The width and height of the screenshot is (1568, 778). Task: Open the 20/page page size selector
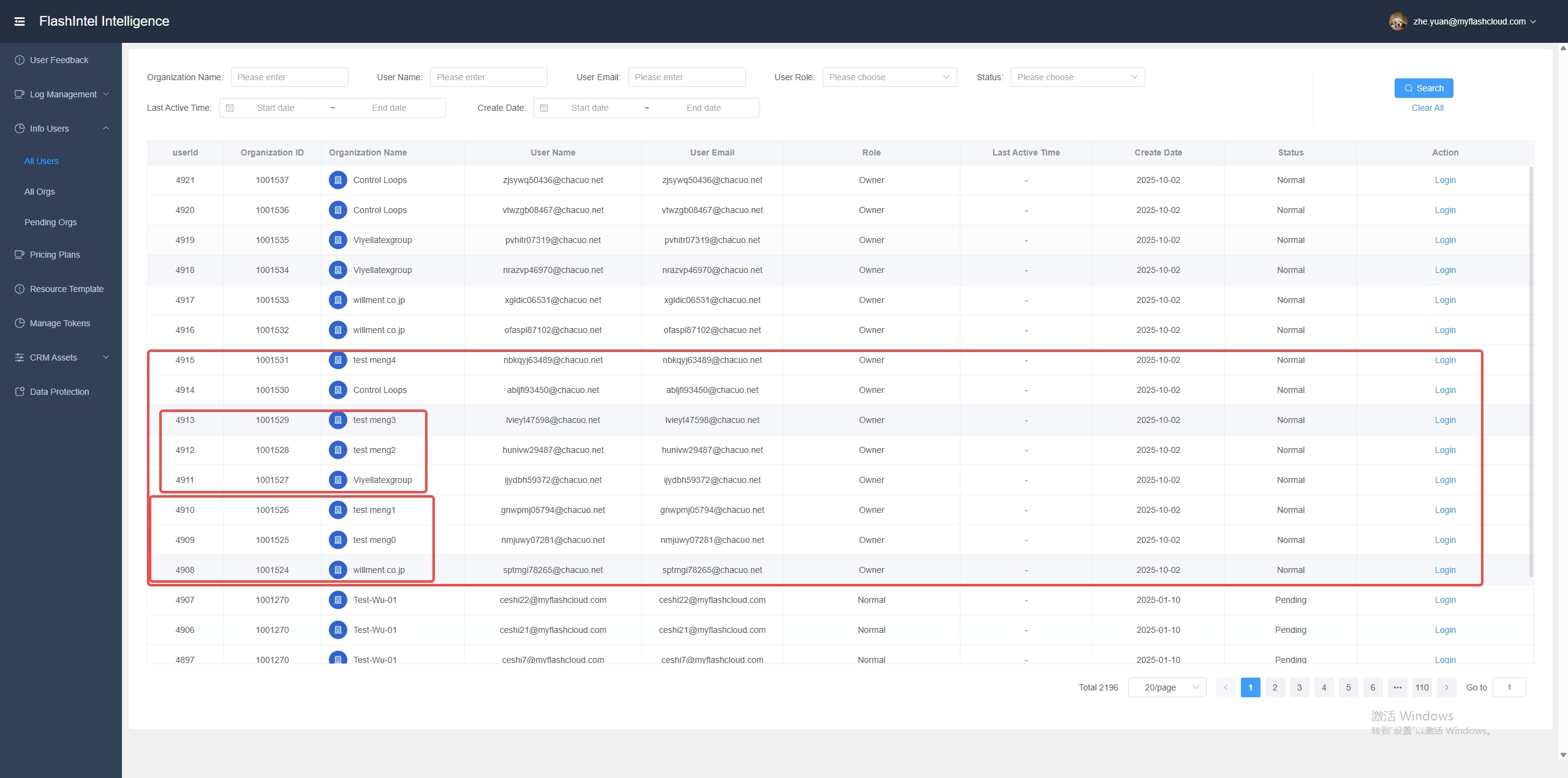[1167, 687]
